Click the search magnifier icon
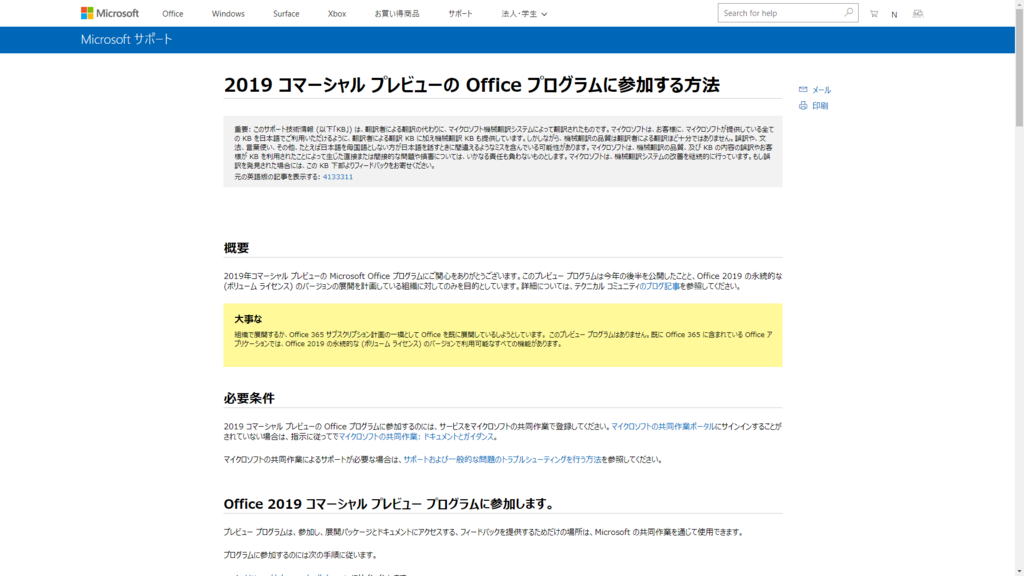Image resolution: width=1024 pixels, height=576 pixels. tap(848, 12)
